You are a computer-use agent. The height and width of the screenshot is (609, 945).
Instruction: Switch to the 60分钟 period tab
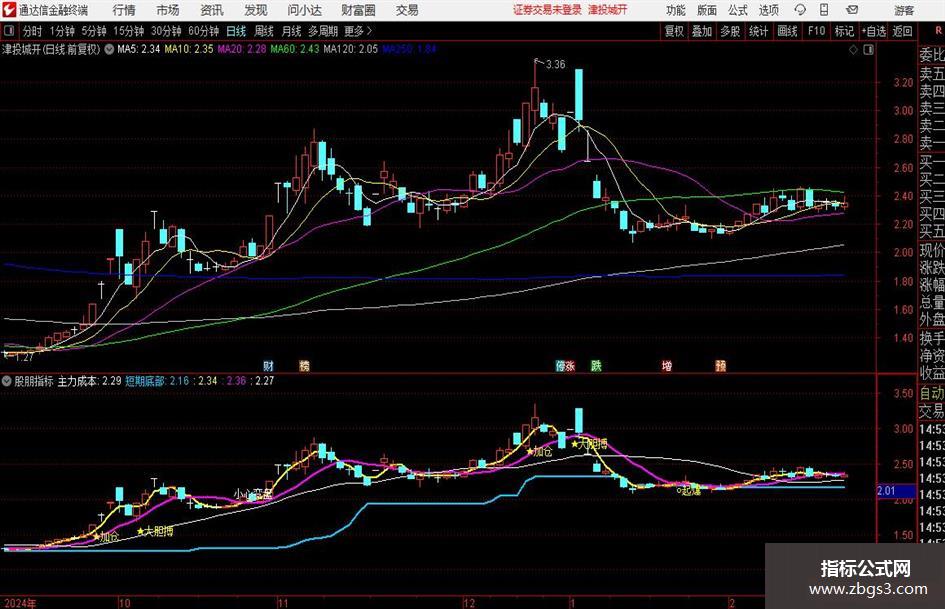(203, 31)
